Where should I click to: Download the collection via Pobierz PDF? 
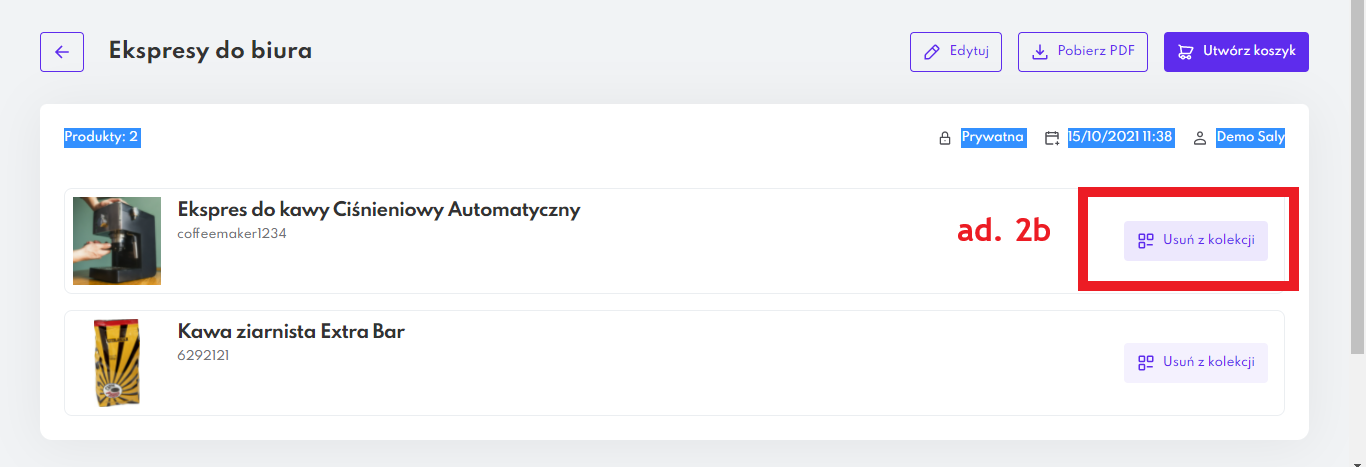pos(1083,52)
